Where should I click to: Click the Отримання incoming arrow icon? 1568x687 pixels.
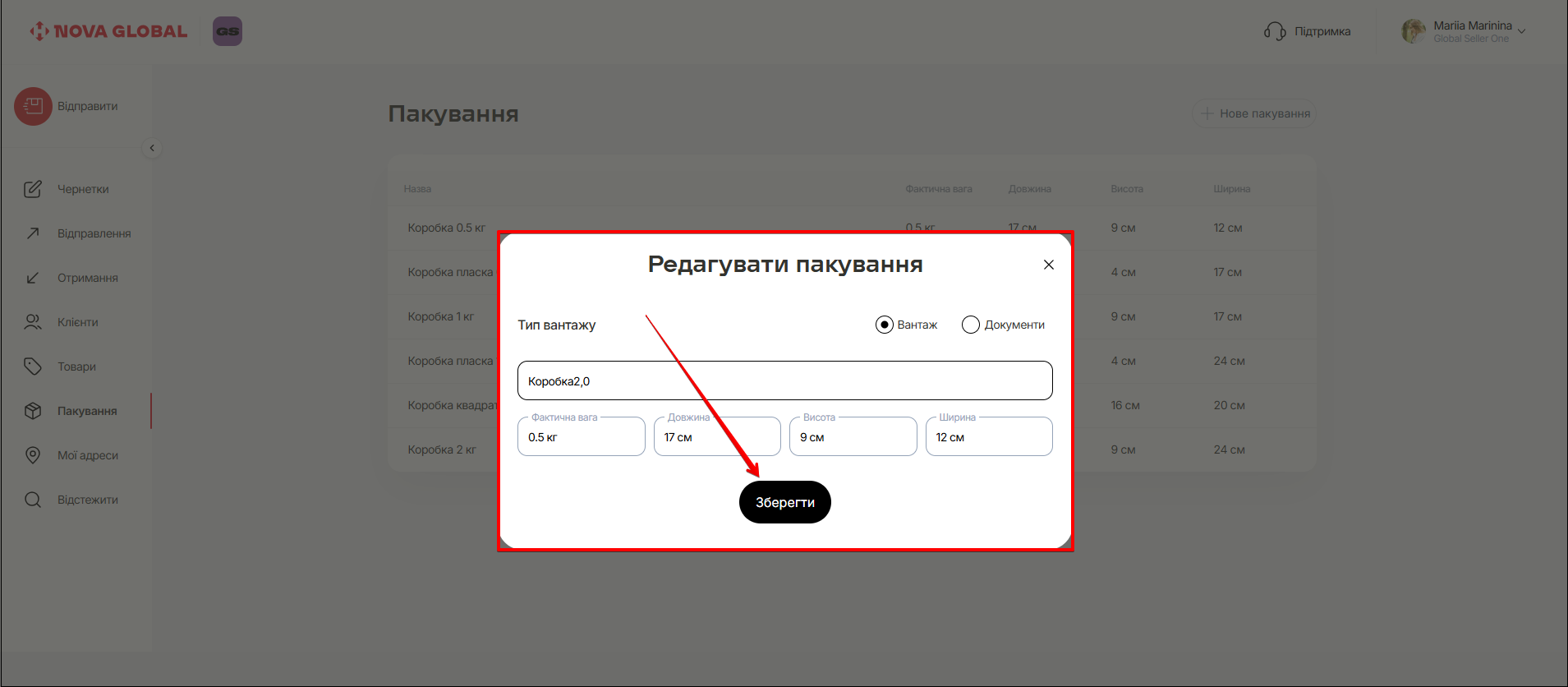33,278
